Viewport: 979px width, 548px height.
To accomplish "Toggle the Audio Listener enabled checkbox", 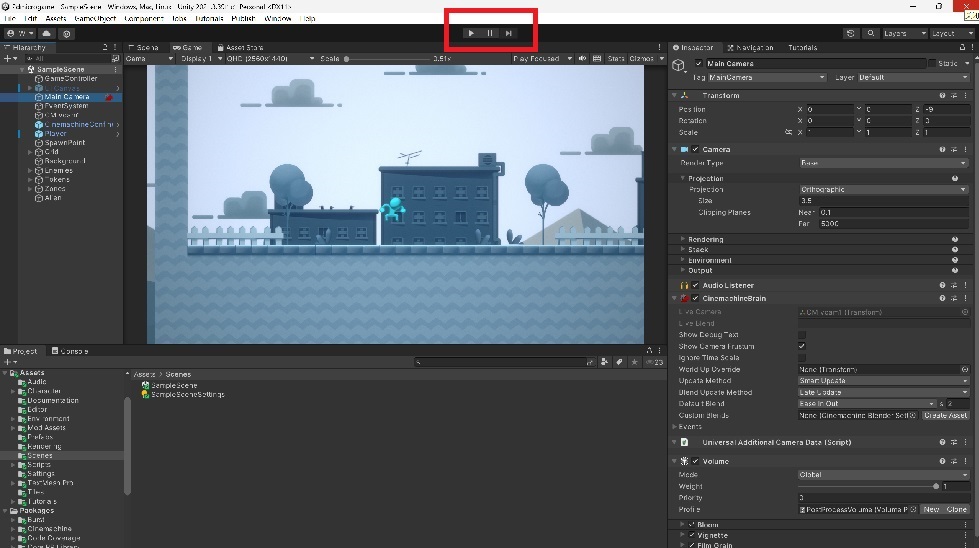I will 695,285.
